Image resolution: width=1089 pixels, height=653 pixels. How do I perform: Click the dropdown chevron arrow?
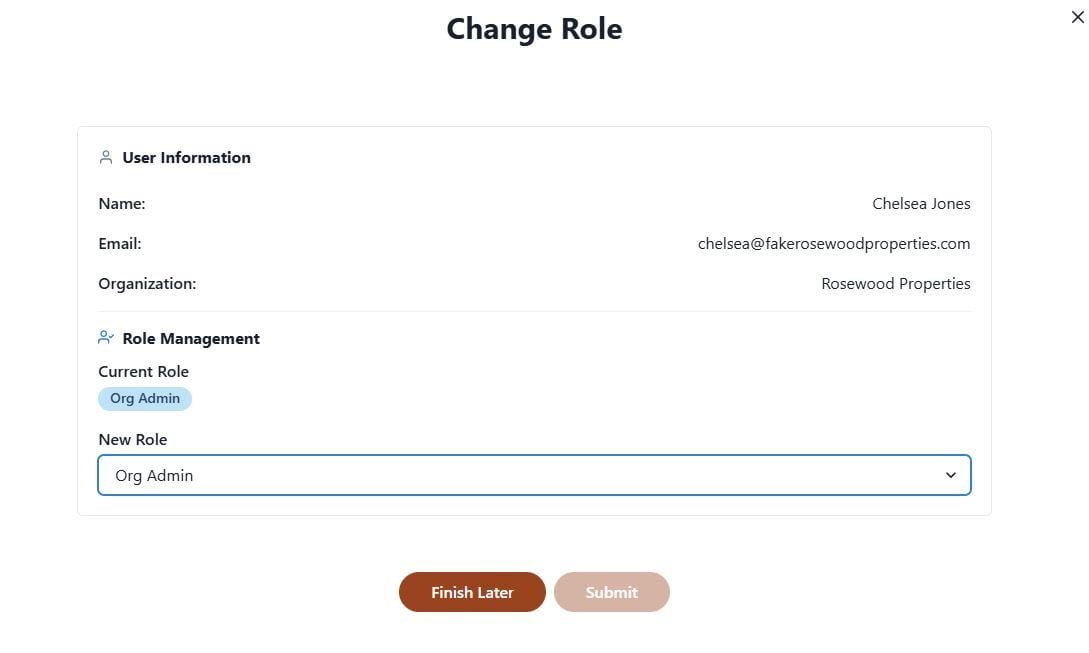point(951,475)
